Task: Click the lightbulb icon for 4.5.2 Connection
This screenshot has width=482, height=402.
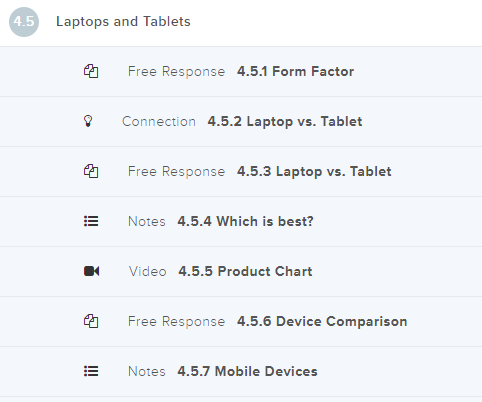Action: point(88,121)
